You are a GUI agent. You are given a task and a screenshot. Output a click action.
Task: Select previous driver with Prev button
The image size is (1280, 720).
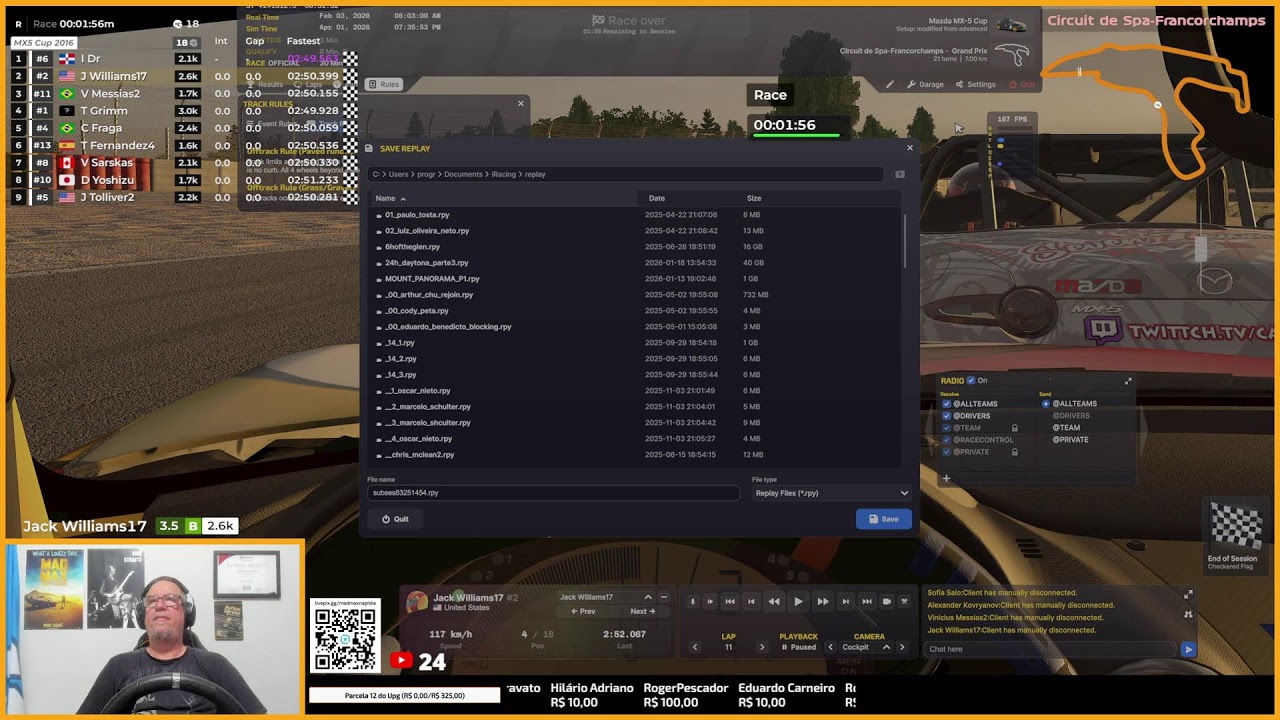pyautogui.click(x=583, y=611)
